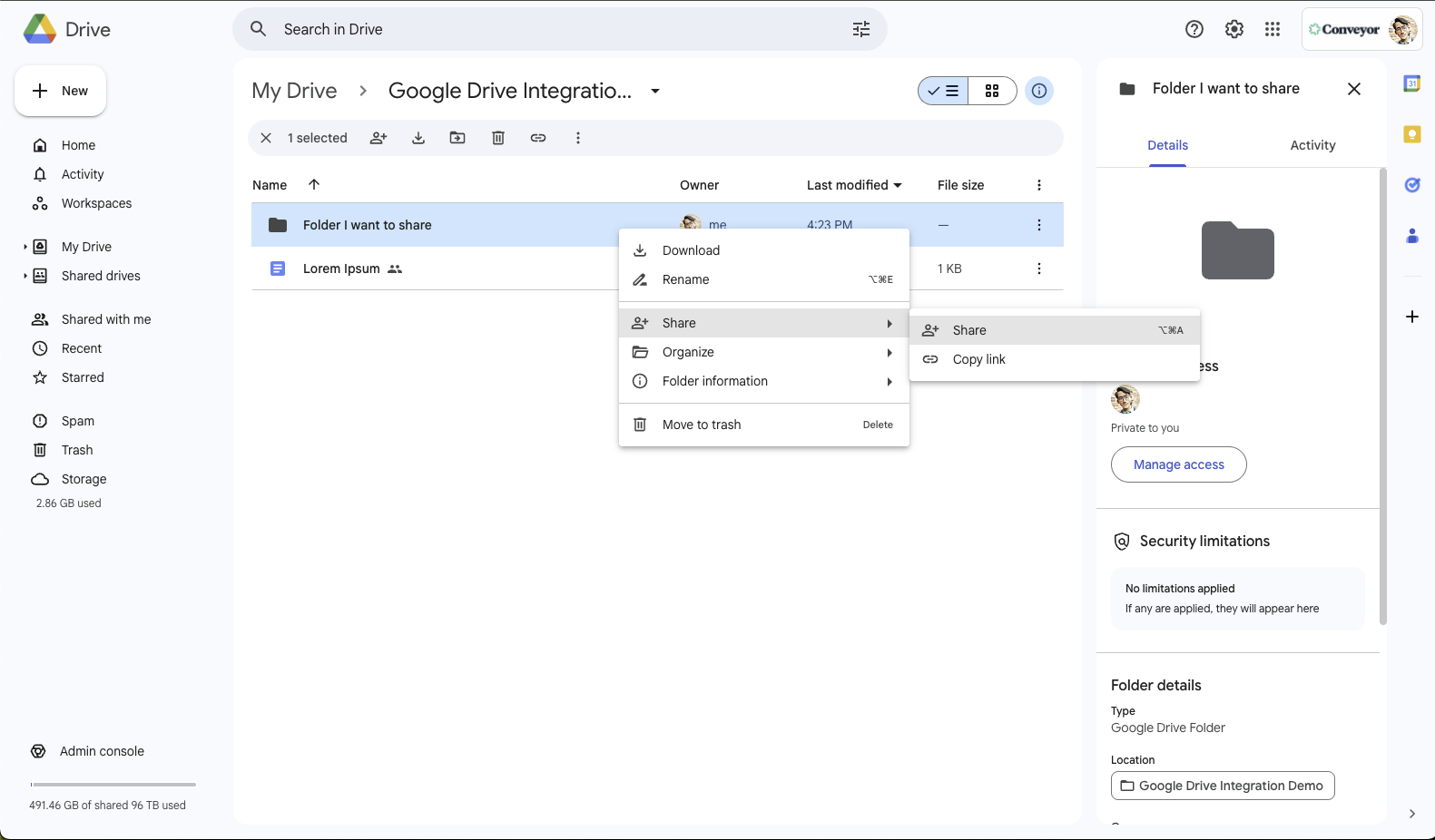Reverse sort direction arrow next to Name
The height and width of the screenshot is (840, 1435).
tap(314, 184)
